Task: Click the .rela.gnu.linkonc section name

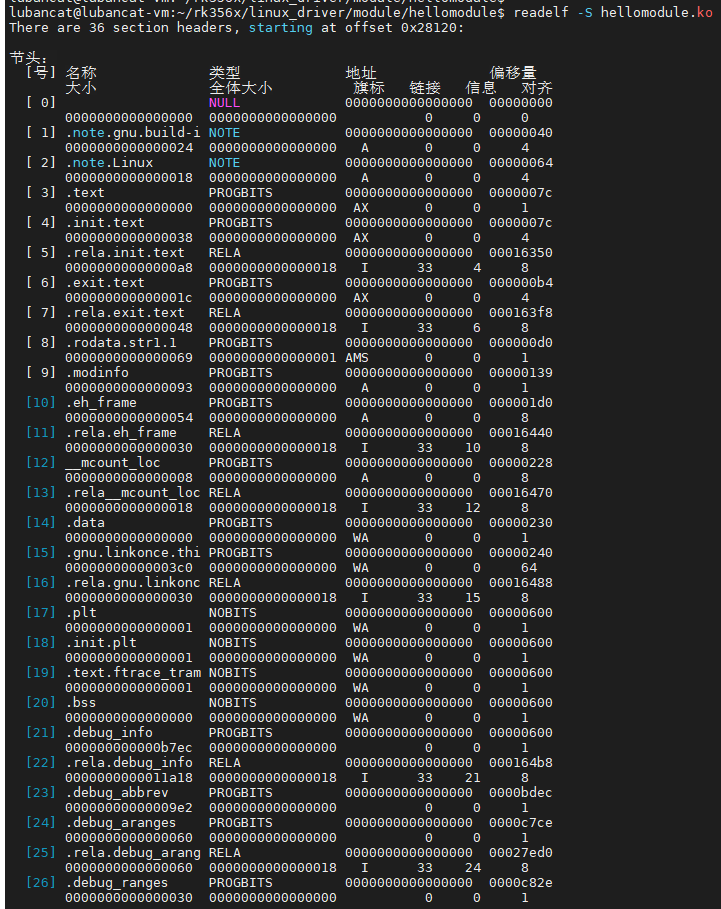Action: pos(133,583)
